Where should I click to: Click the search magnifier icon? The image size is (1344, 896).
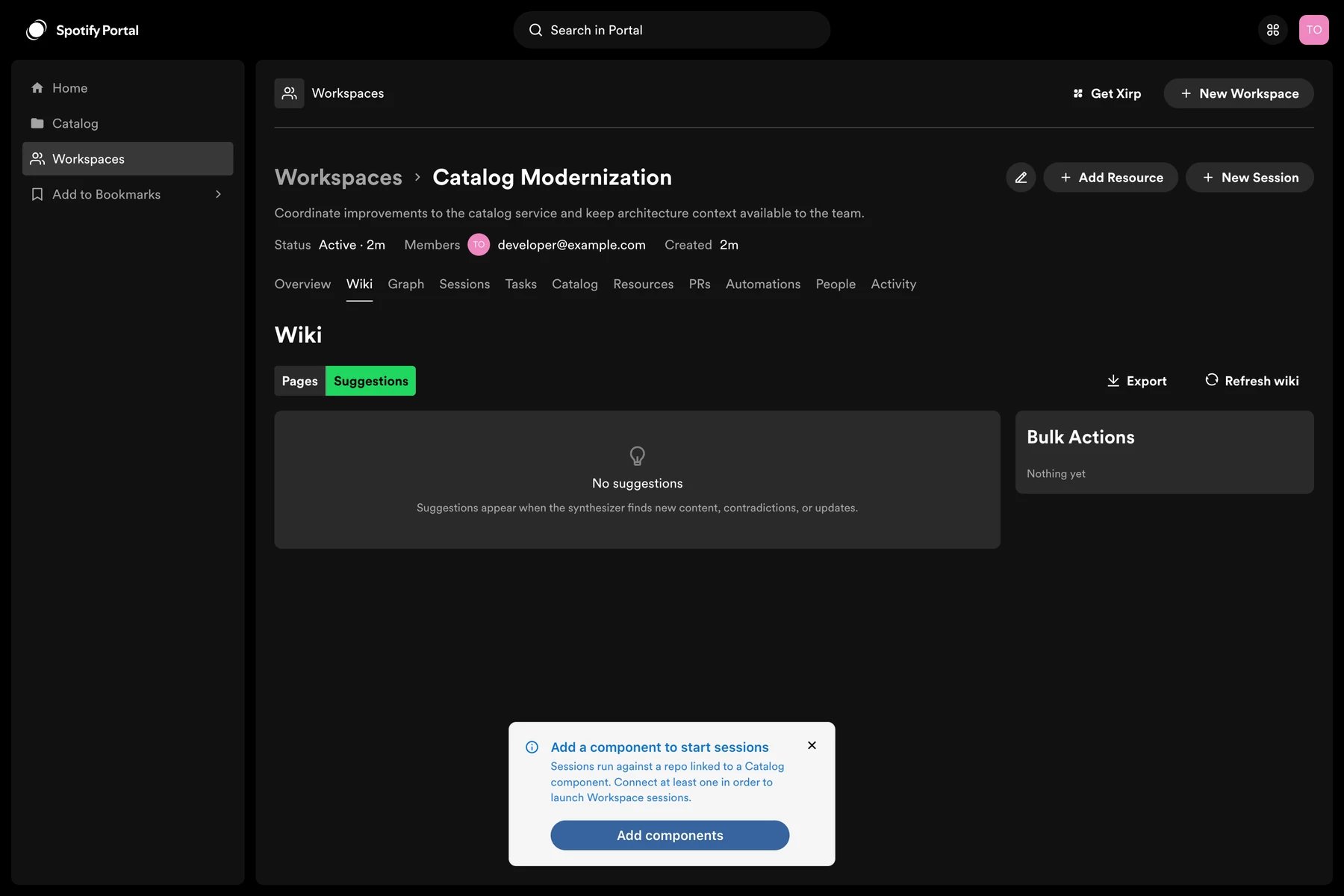pyautogui.click(x=535, y=30)
